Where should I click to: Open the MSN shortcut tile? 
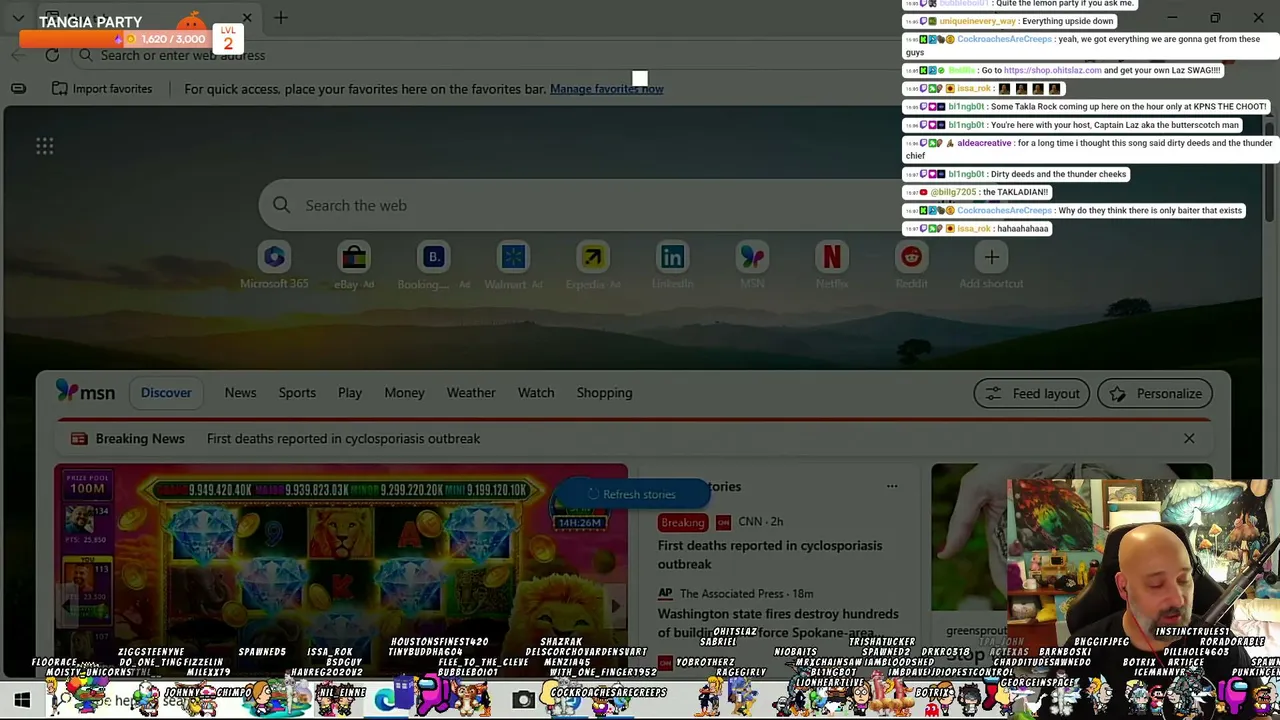tap(752, 266)
